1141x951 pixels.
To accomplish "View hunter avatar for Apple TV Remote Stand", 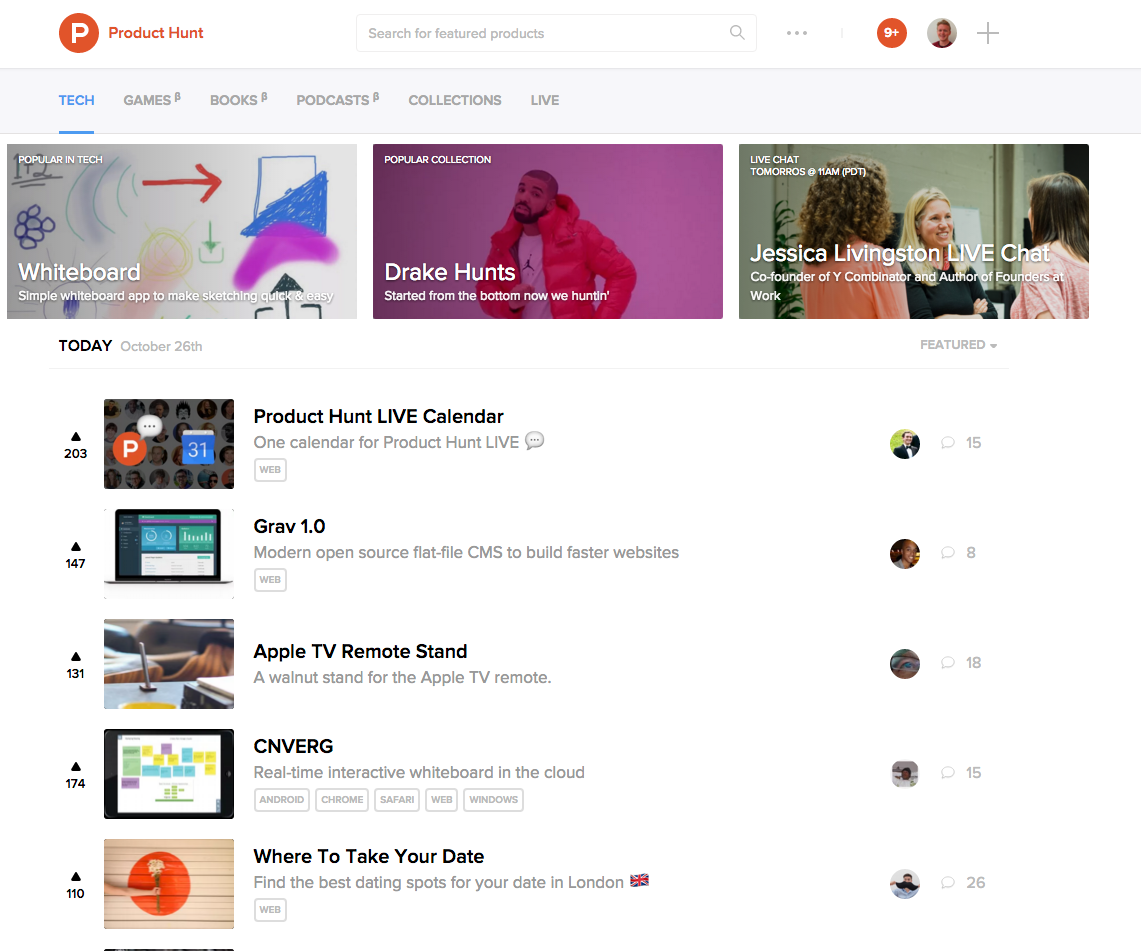I will (x=905, y=664).
